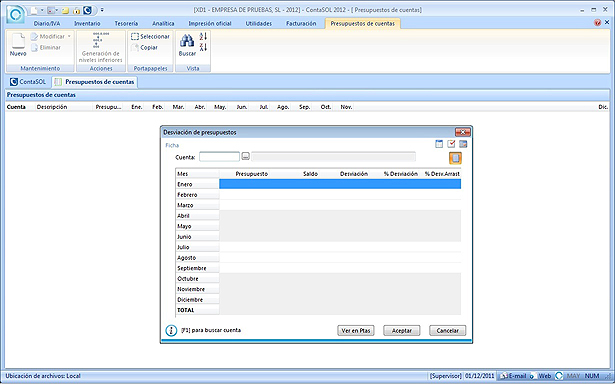
Task: Select the Marzo row
Action: [318, 205]
